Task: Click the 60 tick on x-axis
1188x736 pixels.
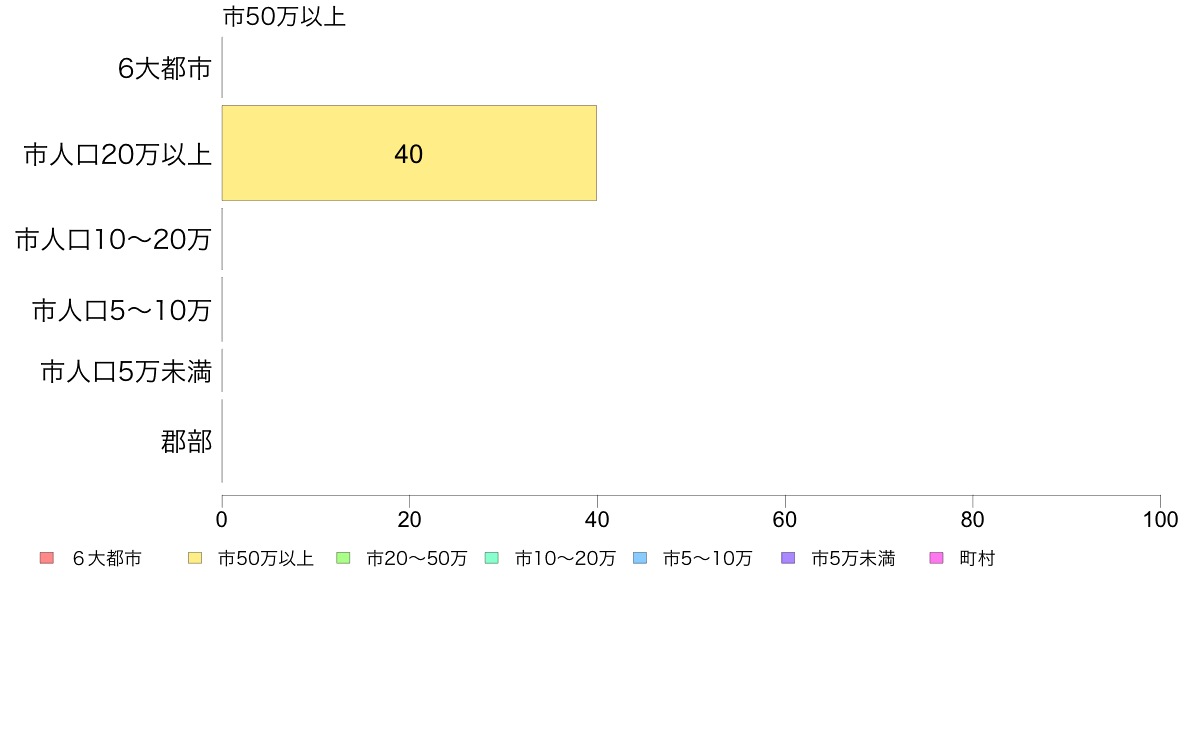Action: click(x=785, y=519)
